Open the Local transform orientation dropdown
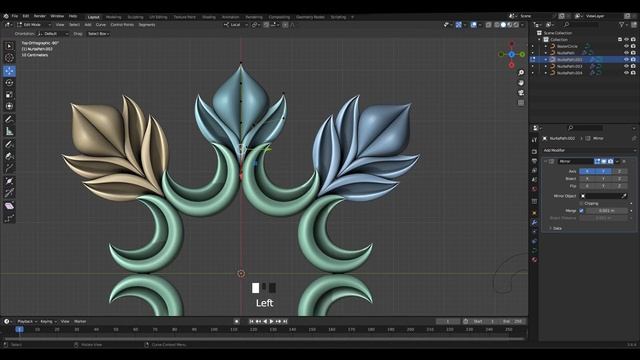640x360 pixels. click(x=236, y=25)
